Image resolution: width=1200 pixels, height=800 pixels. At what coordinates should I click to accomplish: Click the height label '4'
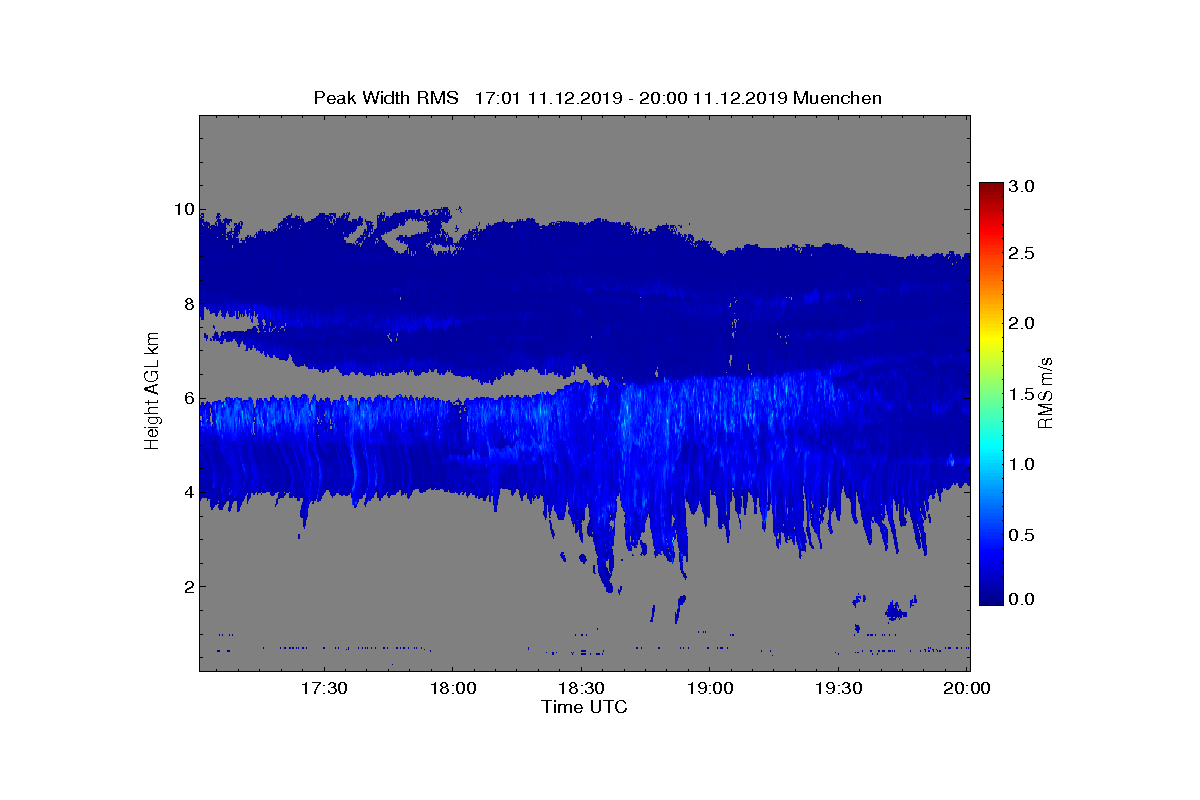coord(188,492)
